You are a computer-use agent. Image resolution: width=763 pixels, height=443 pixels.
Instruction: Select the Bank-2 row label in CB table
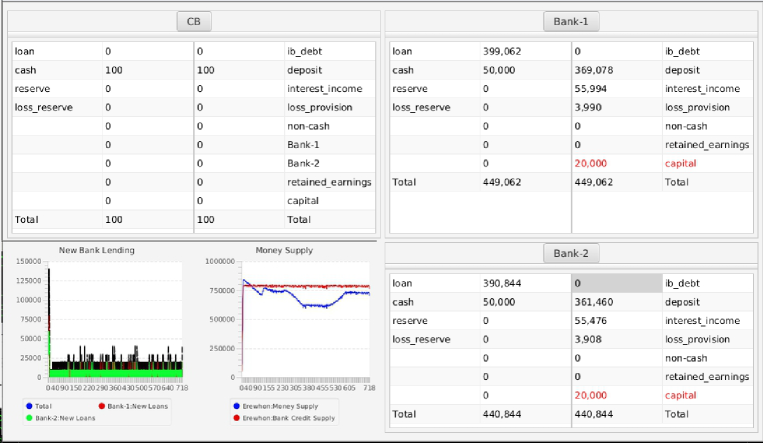tap(303, 163)
